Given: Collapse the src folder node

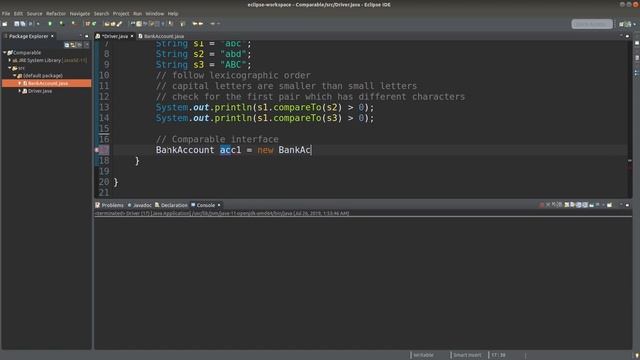Looking at the screenshot, I should [x=10, y=68].
